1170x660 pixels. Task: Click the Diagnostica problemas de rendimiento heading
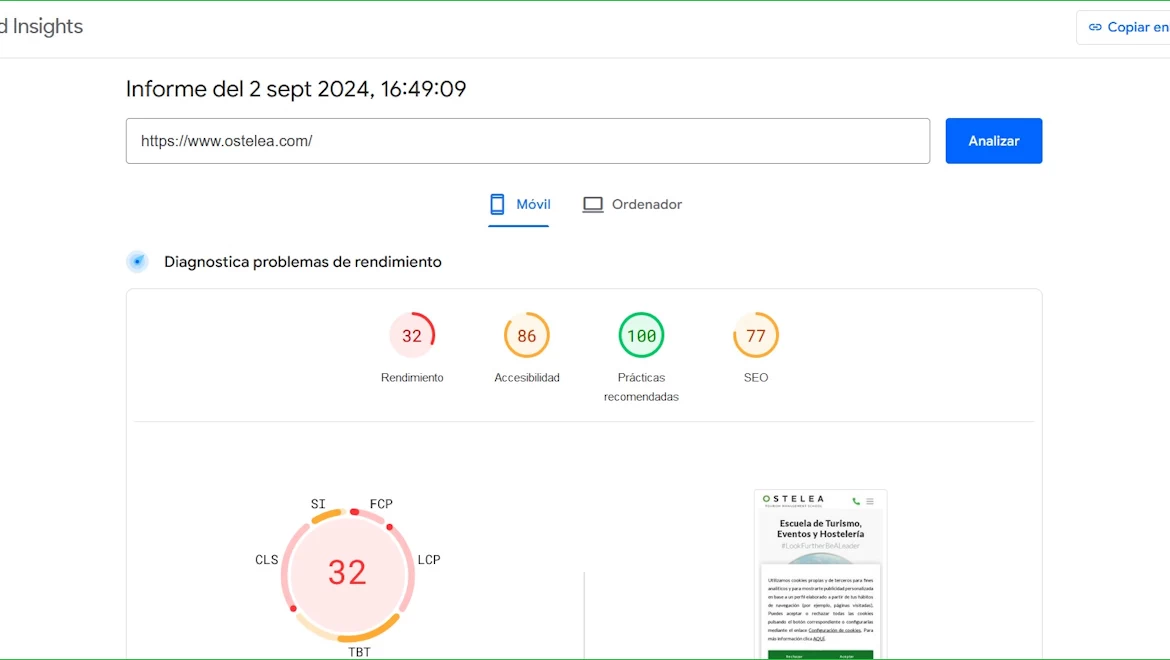303,262
